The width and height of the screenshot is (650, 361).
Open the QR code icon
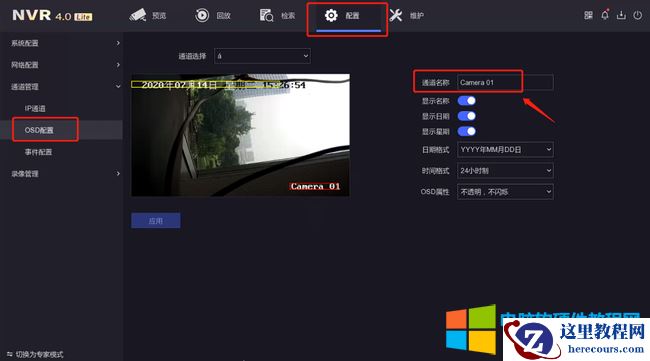tap(588, 15)
